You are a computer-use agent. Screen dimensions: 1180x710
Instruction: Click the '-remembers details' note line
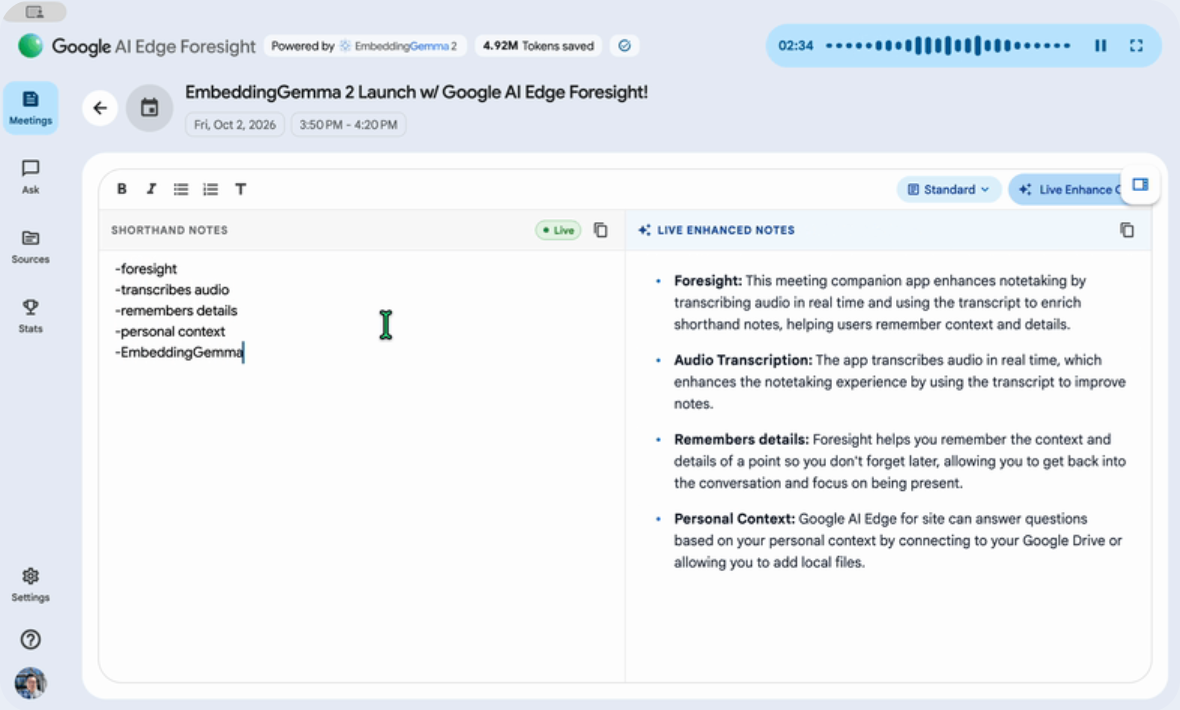click(176, 310)
